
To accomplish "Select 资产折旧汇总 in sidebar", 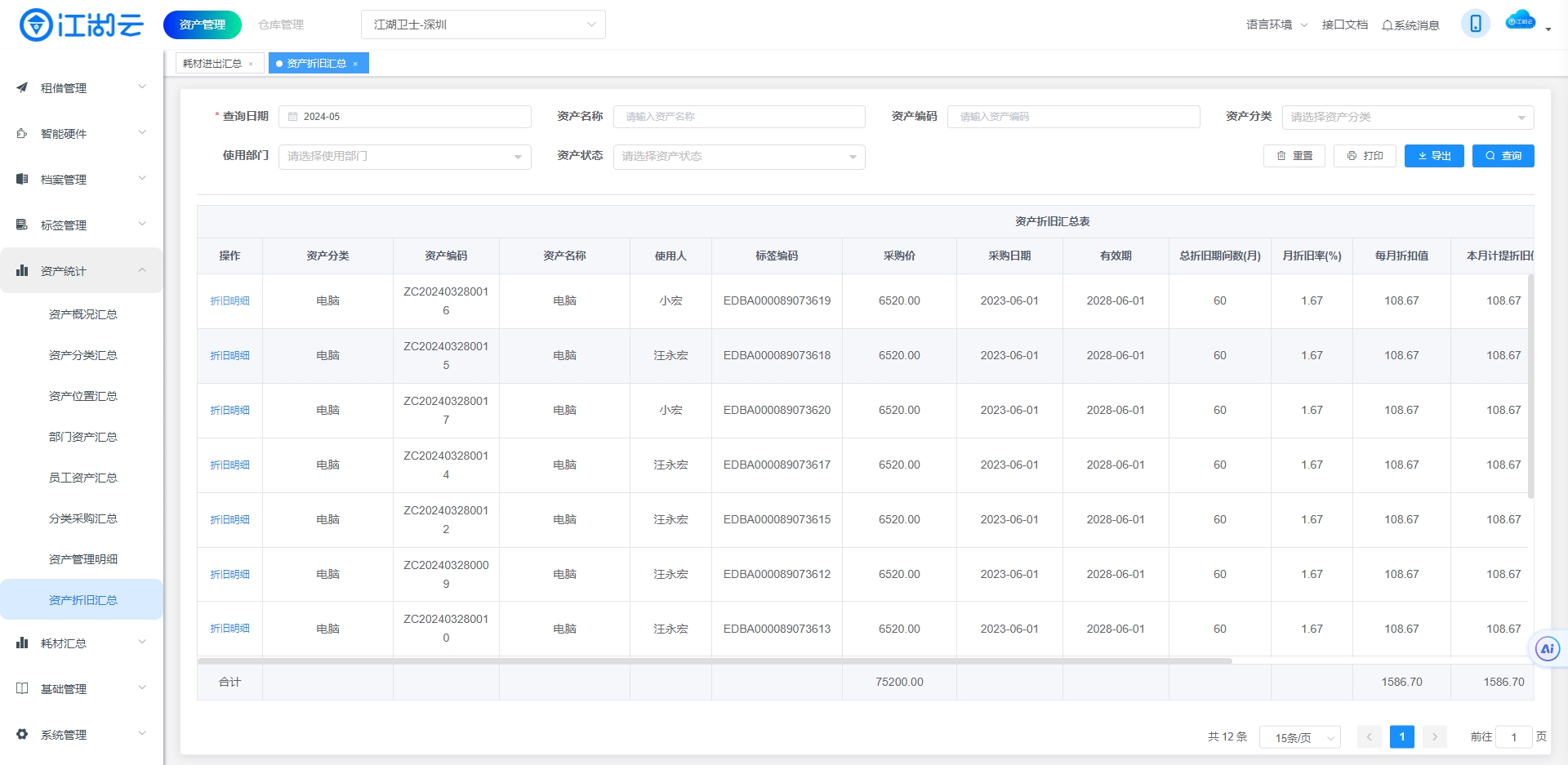I will (x=83, y=600).
